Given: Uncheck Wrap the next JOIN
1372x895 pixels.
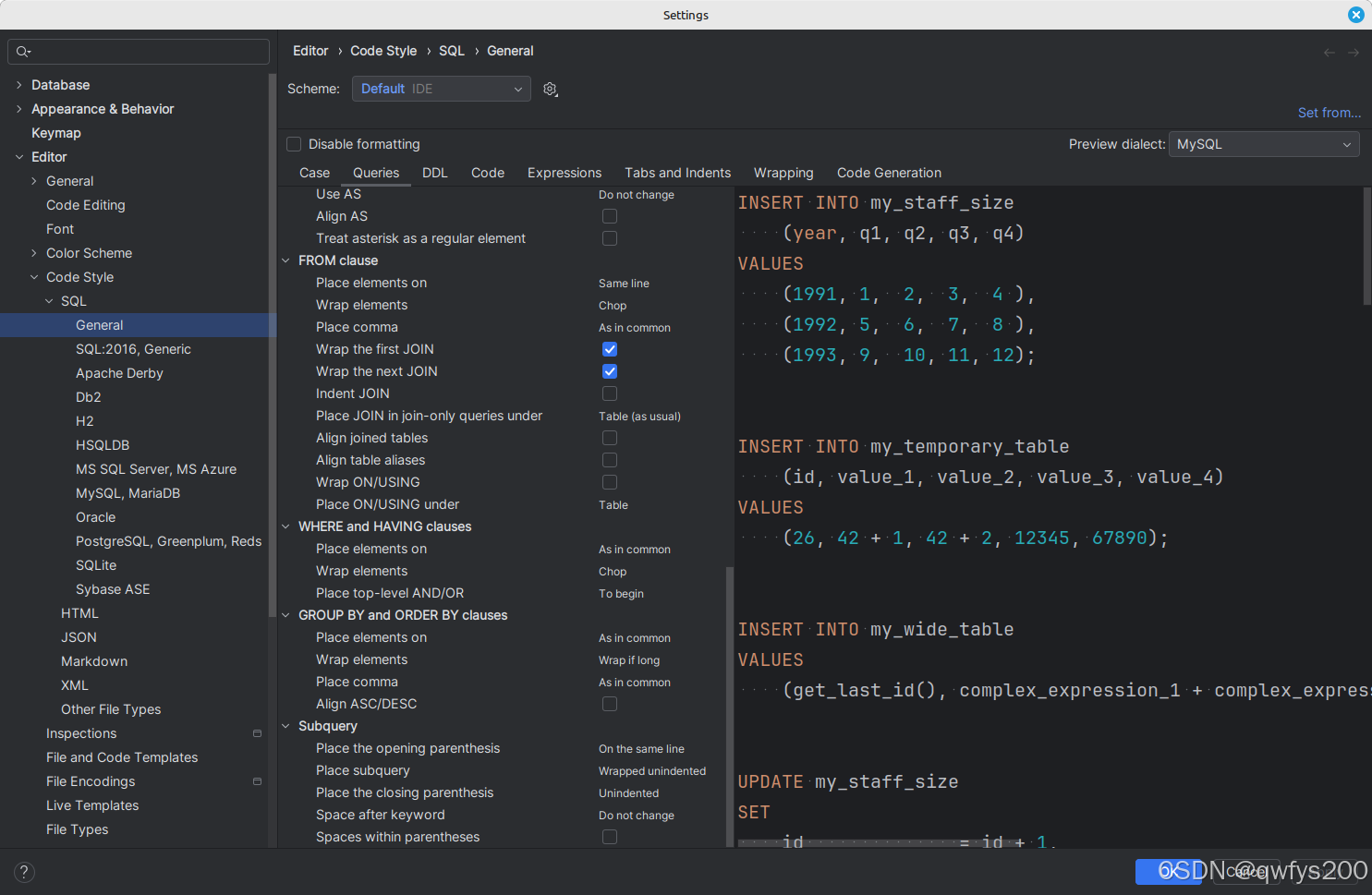Looking at the screenshot, I should (610, 371).
